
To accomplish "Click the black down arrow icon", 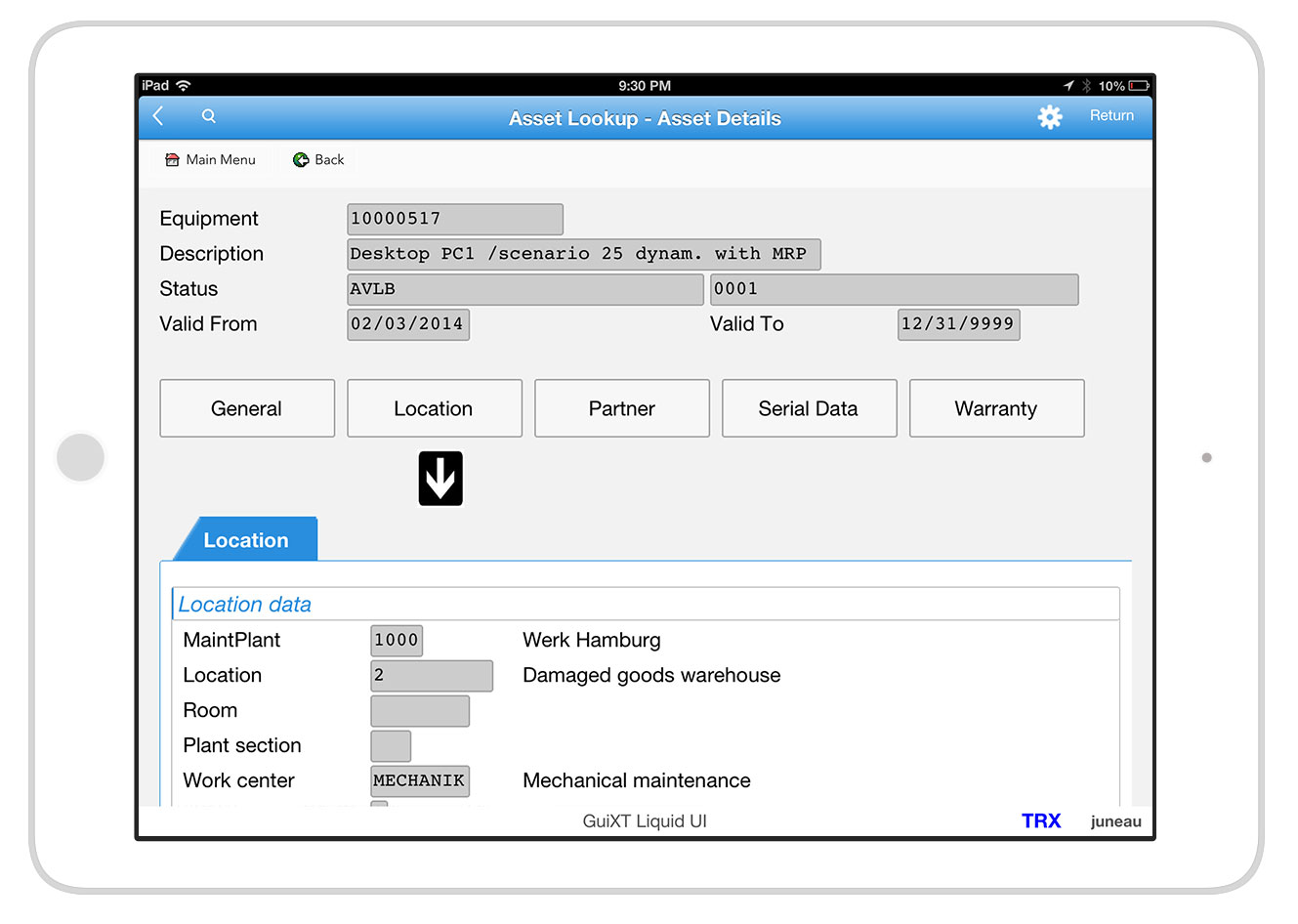I will pyautogui.click(x=440, y=479).
